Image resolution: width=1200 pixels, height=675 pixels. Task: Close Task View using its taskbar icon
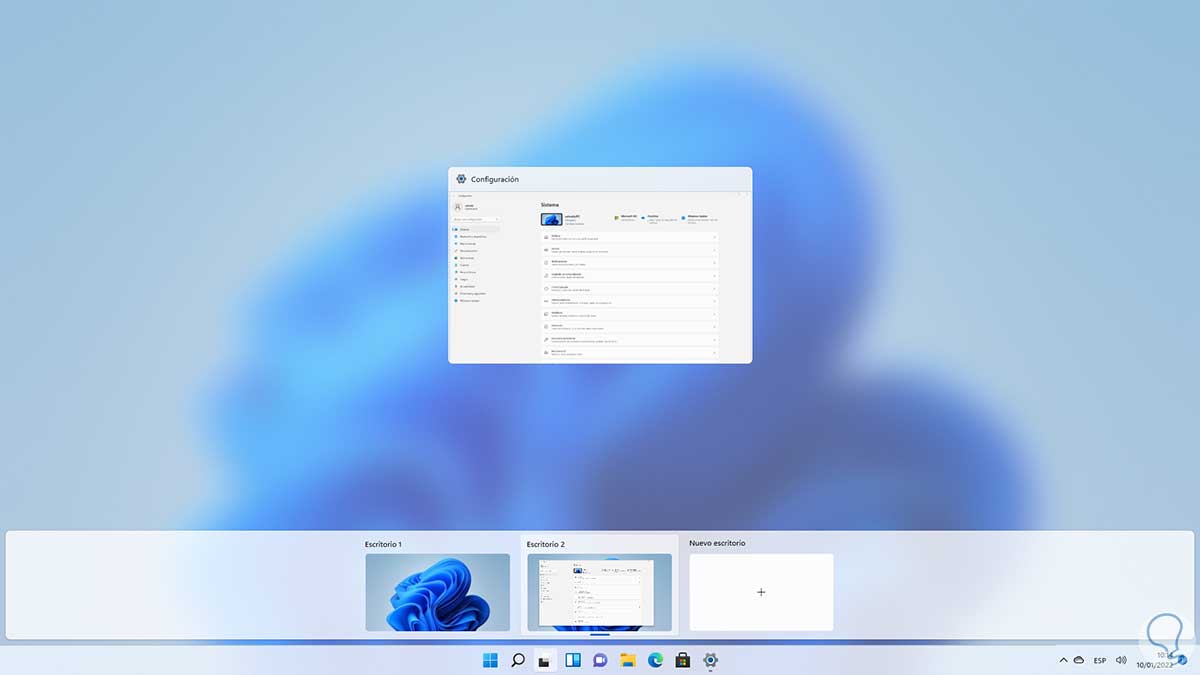click(545, 660)
